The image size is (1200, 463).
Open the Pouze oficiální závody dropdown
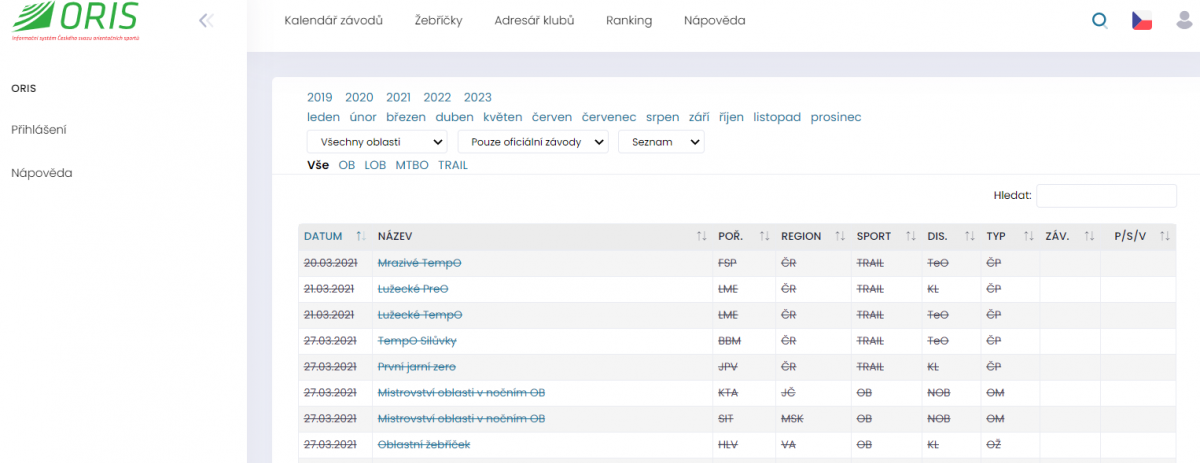click(x=533, y=142)
